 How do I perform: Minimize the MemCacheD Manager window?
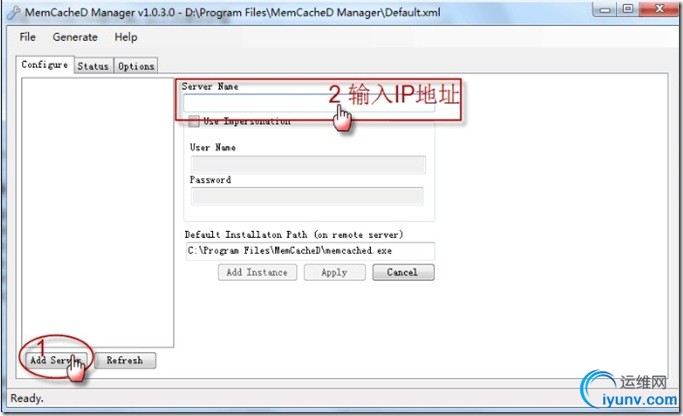coord(605,8)
